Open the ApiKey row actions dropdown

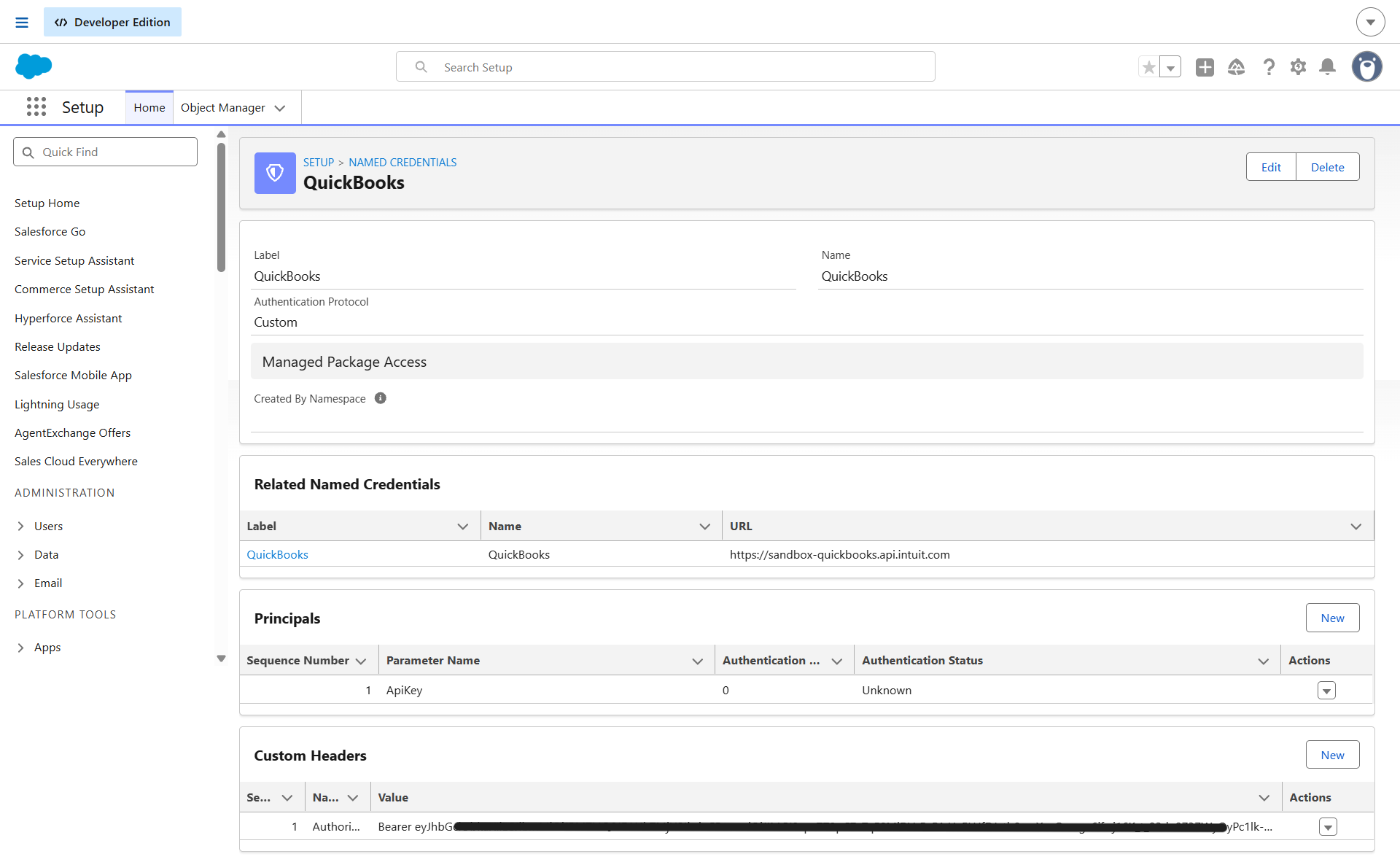1326,690
